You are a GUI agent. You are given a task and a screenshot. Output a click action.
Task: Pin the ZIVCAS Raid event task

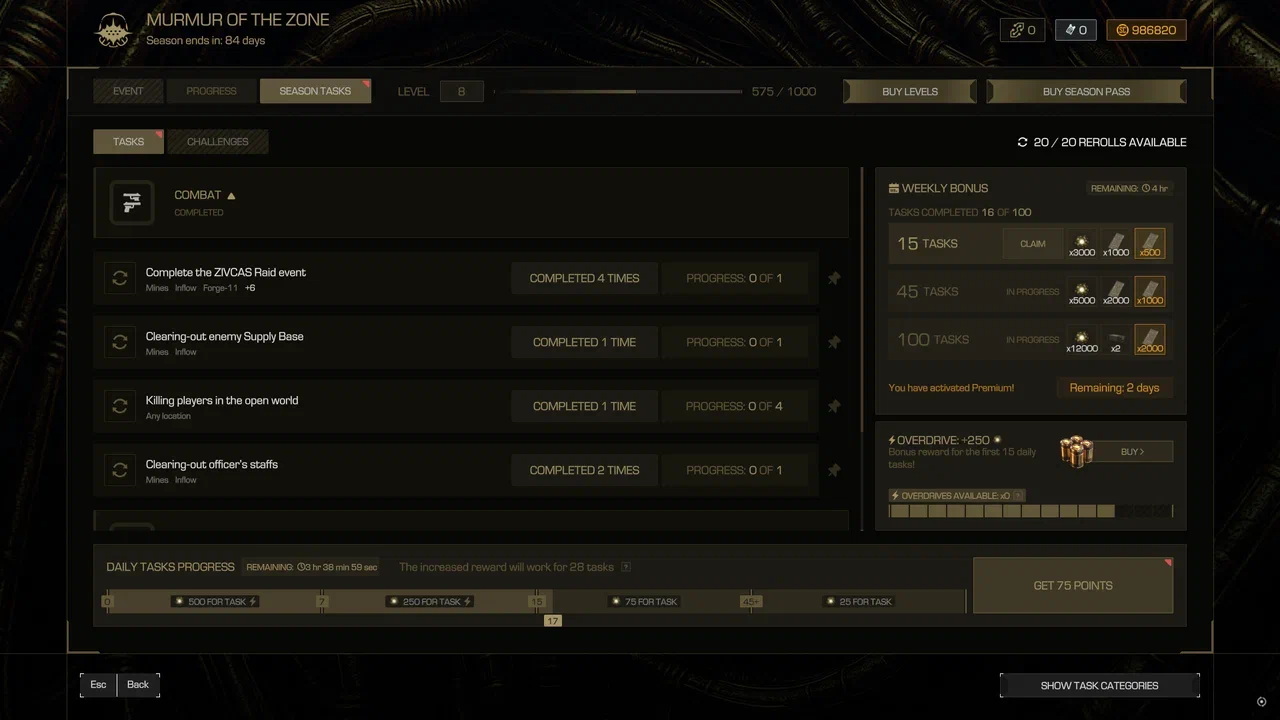point(834,278)
